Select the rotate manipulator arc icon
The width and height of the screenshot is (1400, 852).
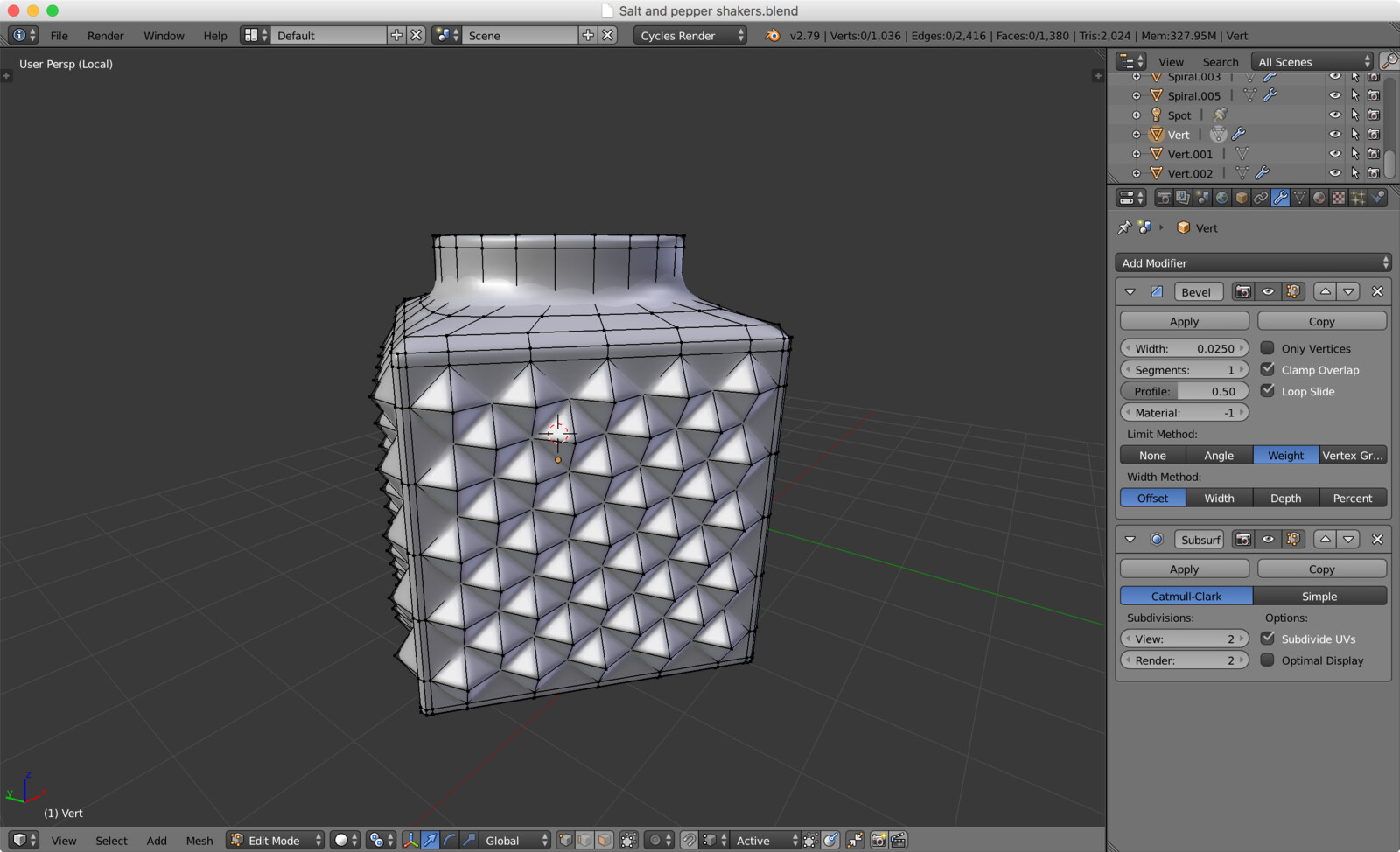click(450, 840)
